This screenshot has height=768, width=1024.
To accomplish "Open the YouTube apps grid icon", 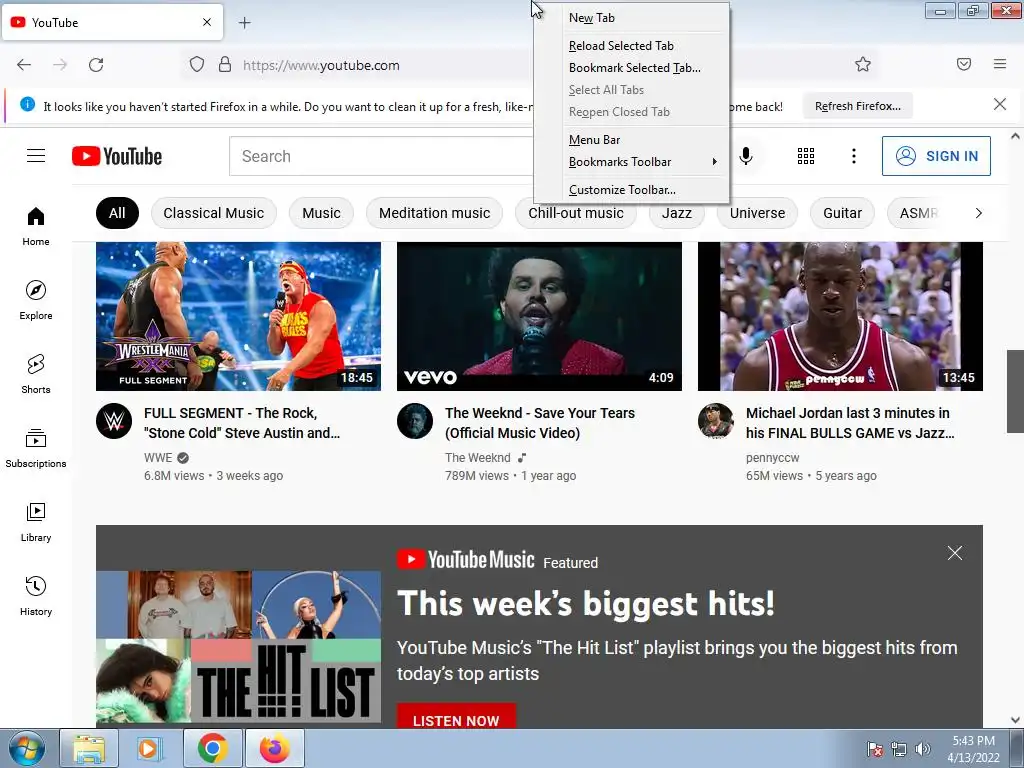I will point(806,156).
